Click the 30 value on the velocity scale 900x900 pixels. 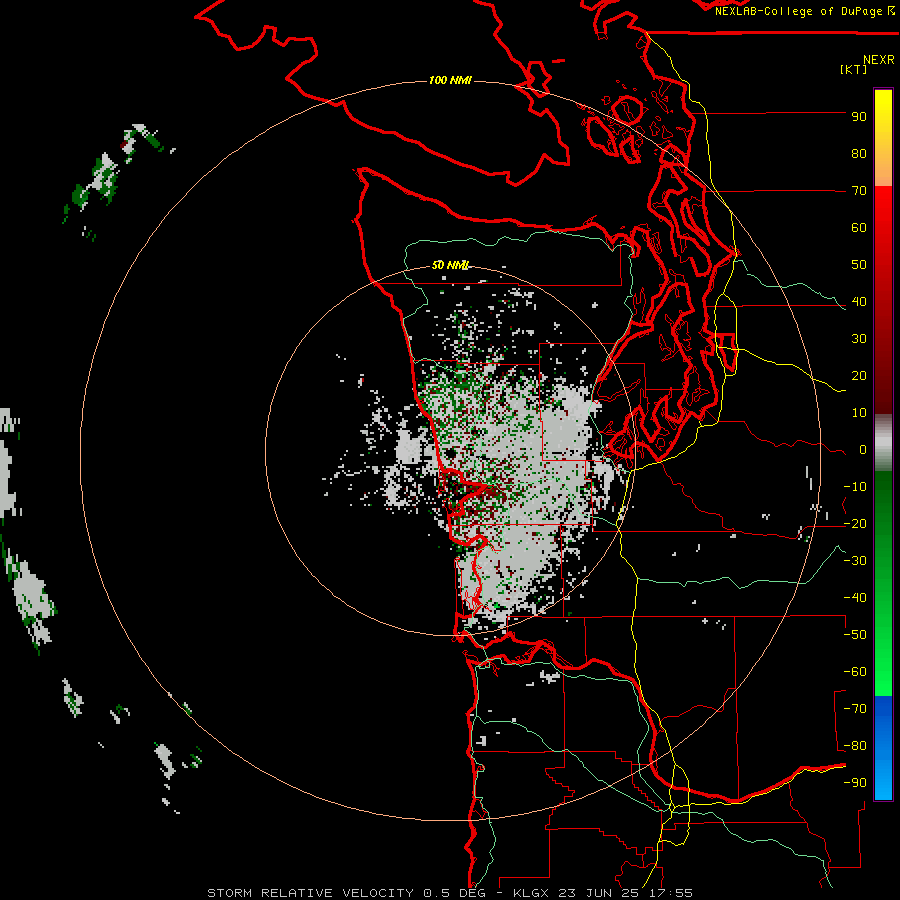click(859, 339)
